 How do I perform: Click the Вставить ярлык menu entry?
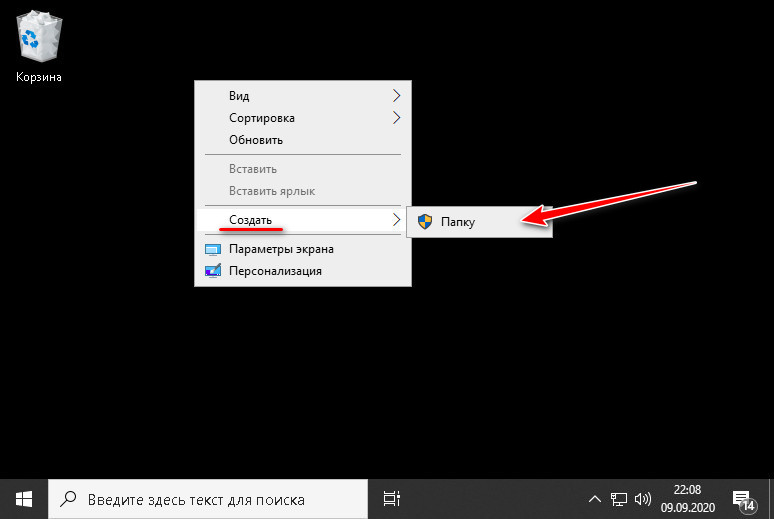pyautogui.click(x=272, y=191)
